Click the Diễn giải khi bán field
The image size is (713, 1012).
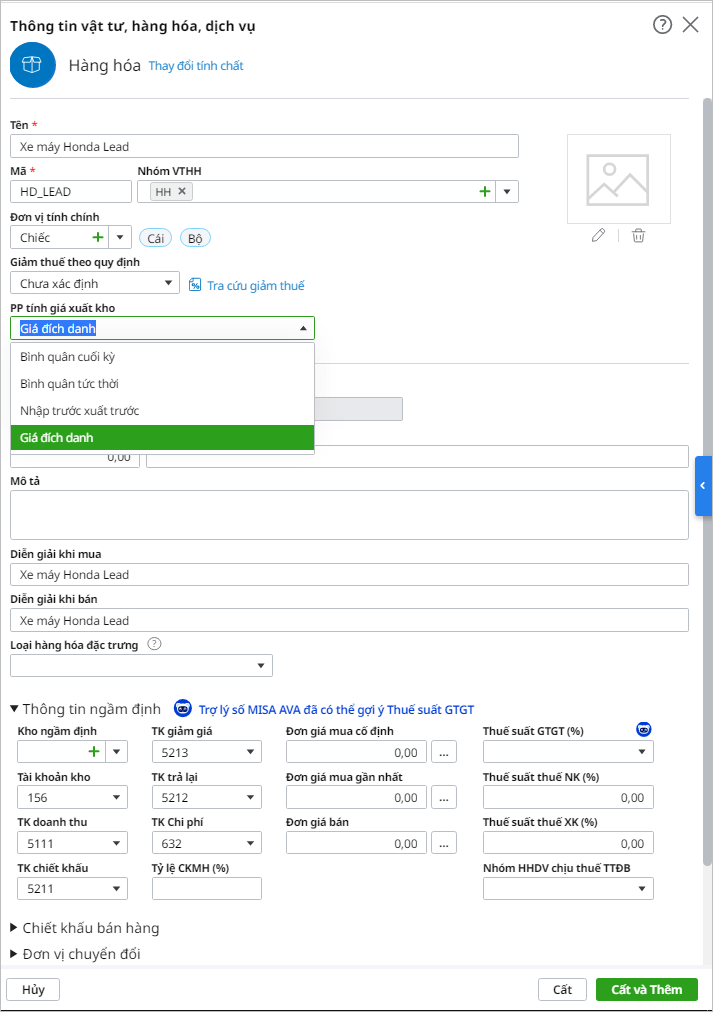[x=349, y=620]
